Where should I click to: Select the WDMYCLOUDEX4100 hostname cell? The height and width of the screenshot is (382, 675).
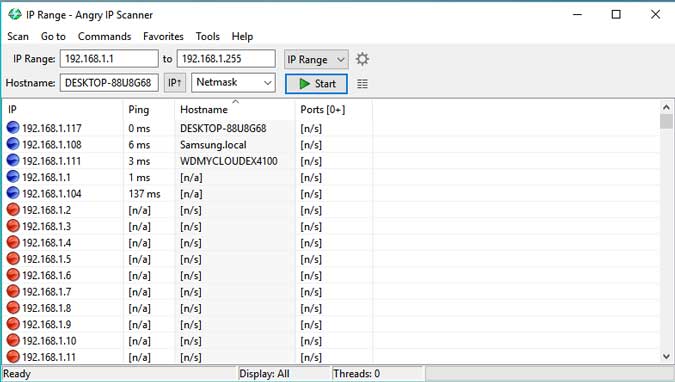click(x=229, y=161)
